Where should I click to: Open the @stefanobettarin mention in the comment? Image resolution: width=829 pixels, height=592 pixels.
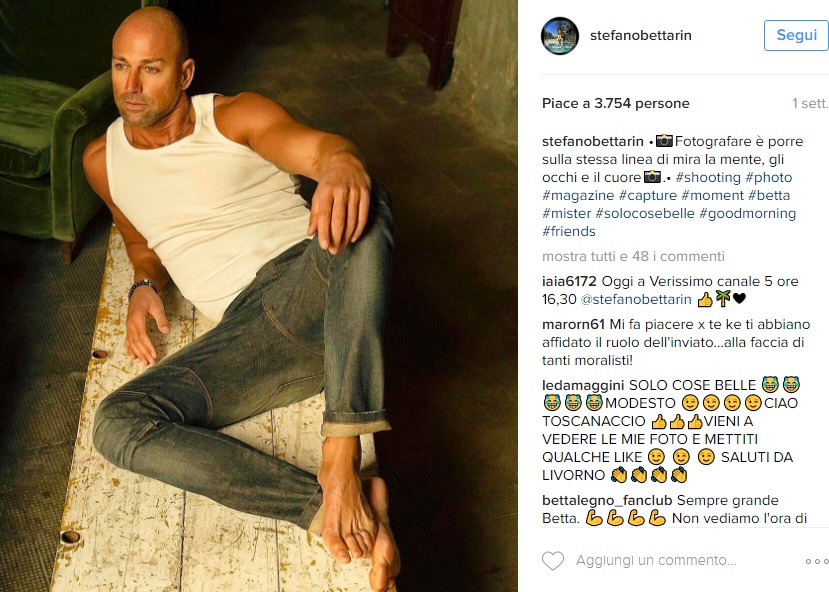636,299
